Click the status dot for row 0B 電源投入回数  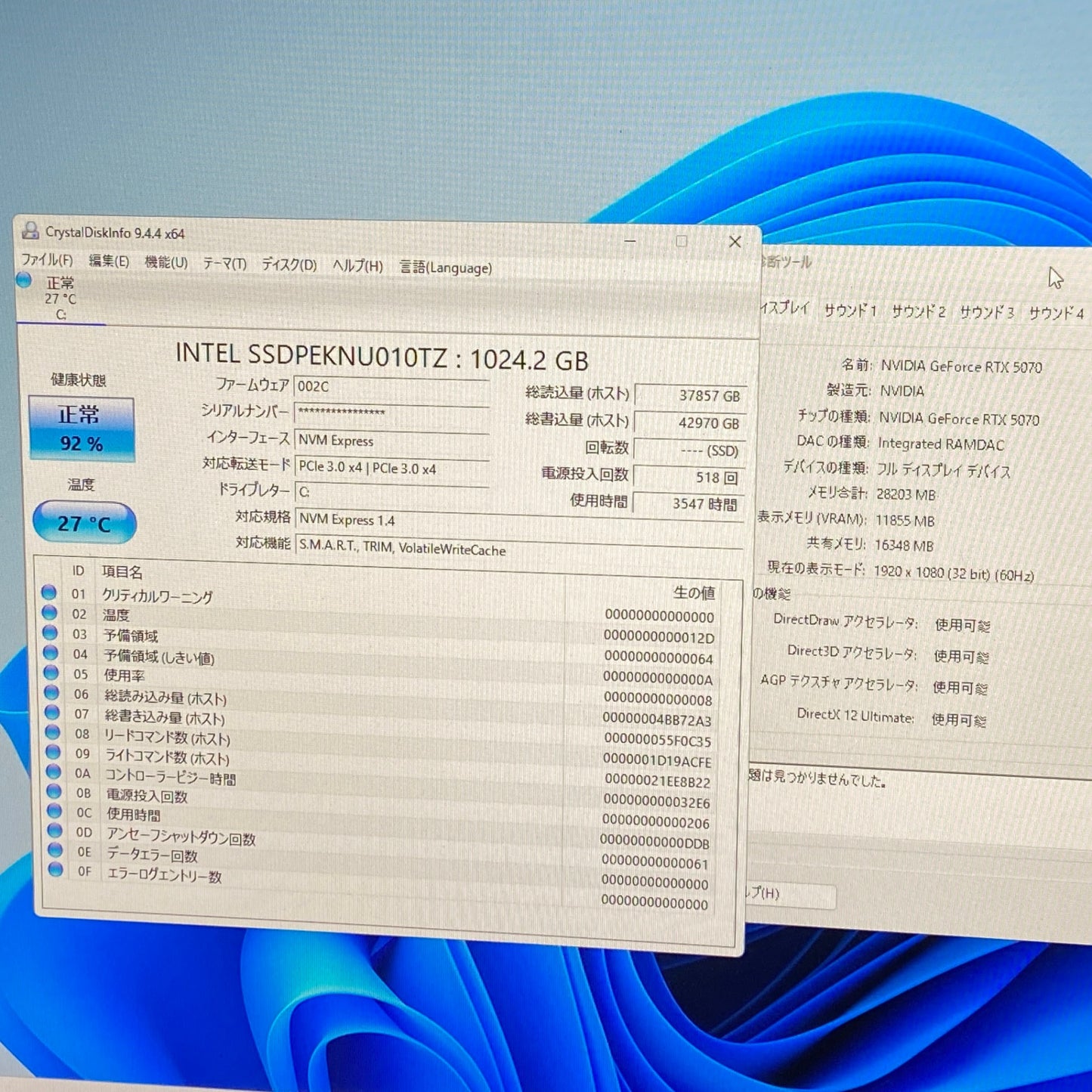pyautogui.click(x=54, y=791)
